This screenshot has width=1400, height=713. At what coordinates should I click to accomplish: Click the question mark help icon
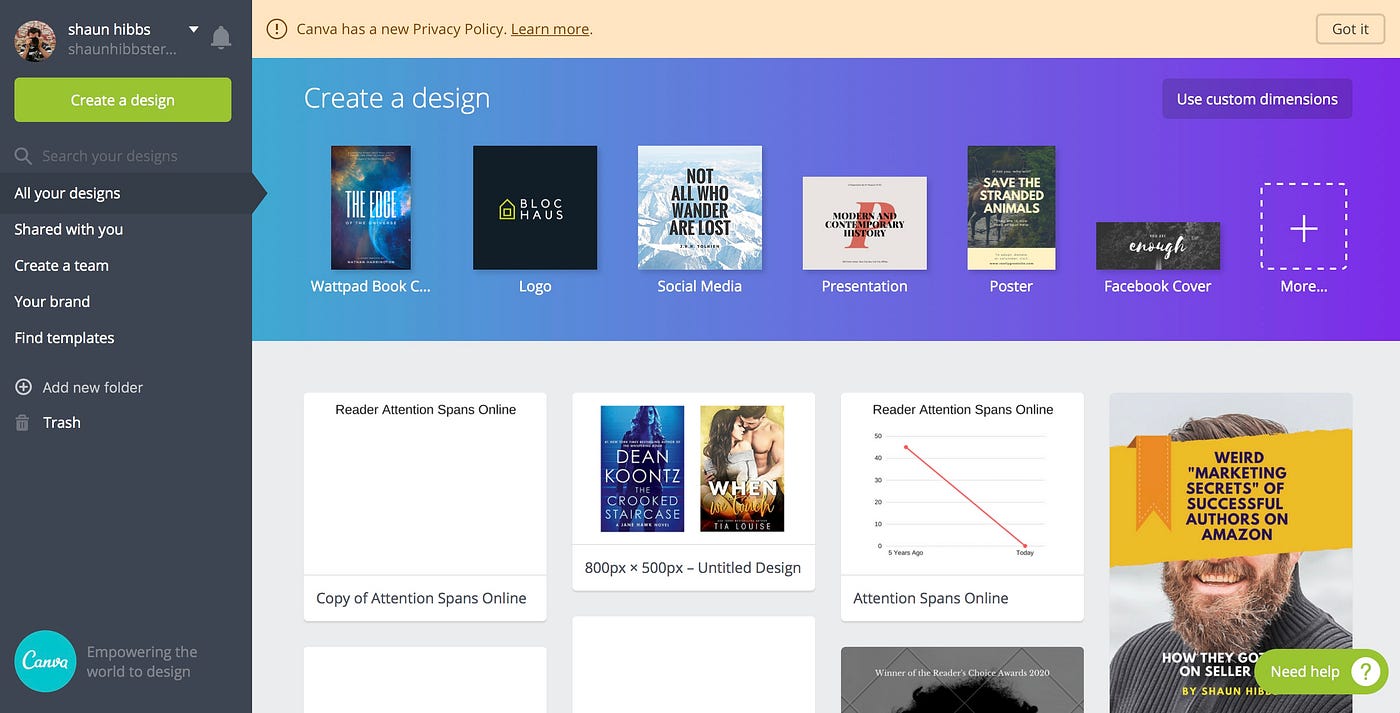point(1366,671)
